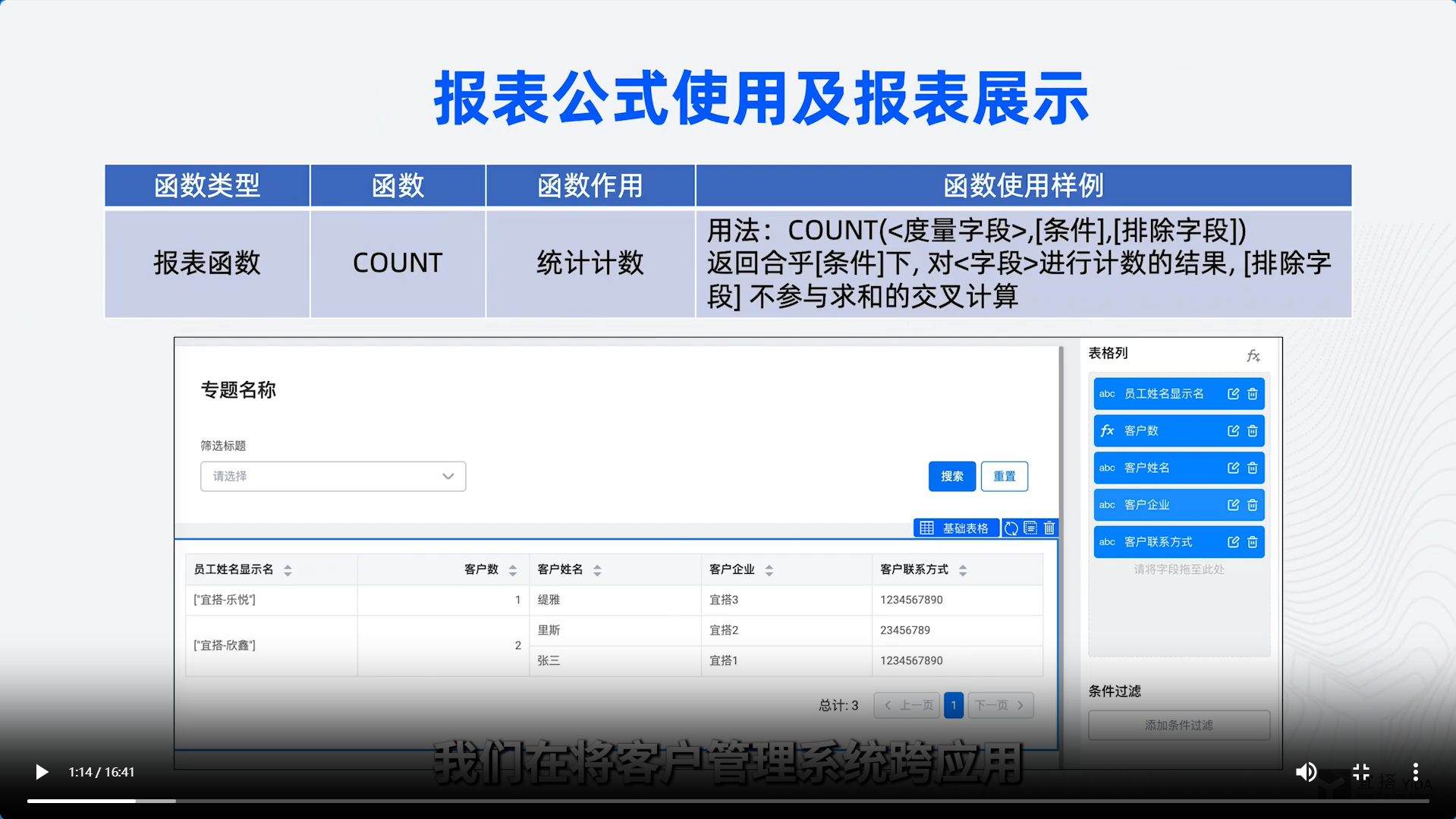Sort by 客户企业 column
Image resolution: width=1456 pixels, height=819 pixels.
click(x=769, y=570)
